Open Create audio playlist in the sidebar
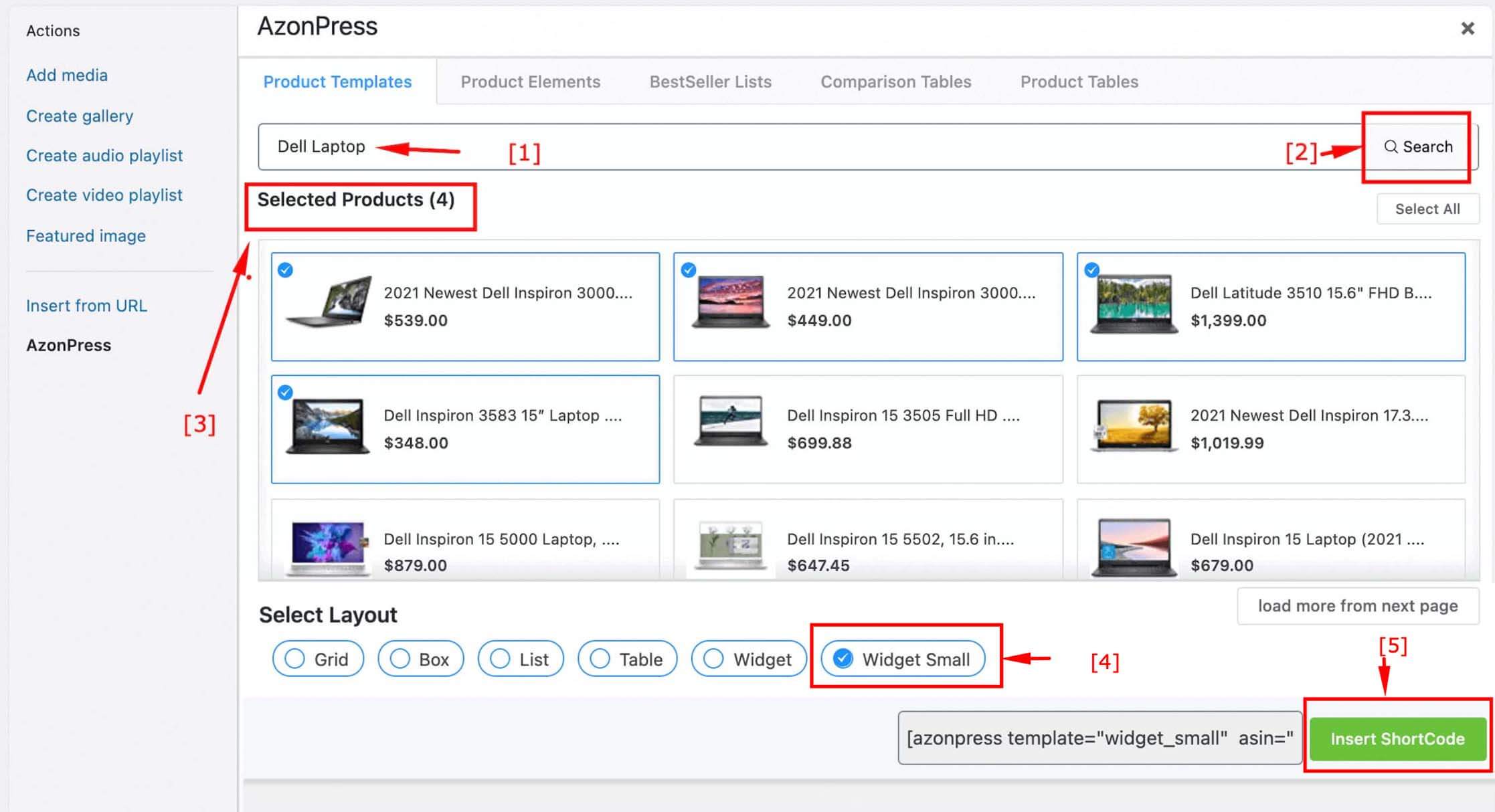This screenshot has height=812, width=1495. (x=104, y=155)
